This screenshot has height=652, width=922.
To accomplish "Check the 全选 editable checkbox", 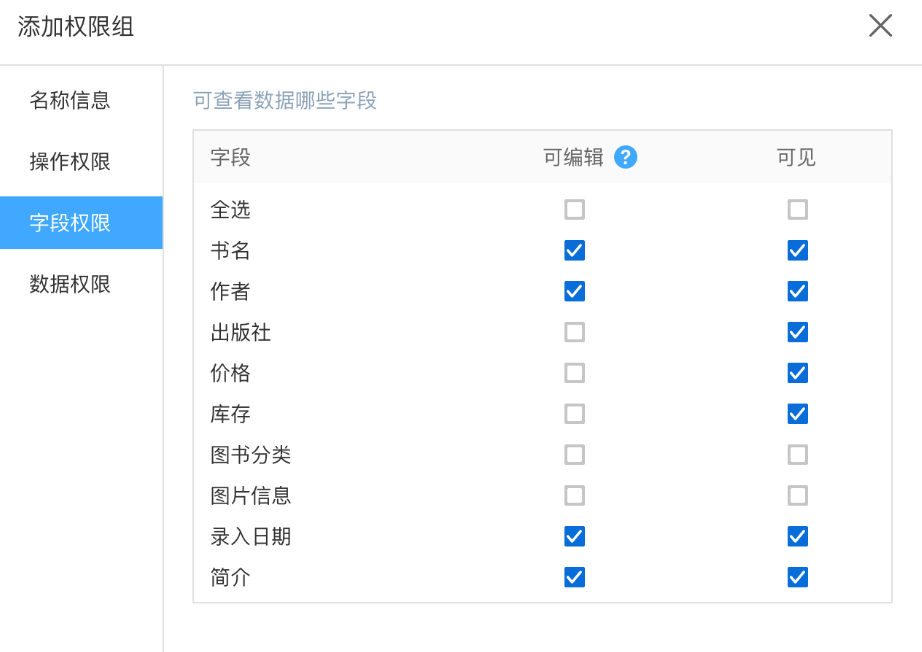I will [x=574, y=210].
